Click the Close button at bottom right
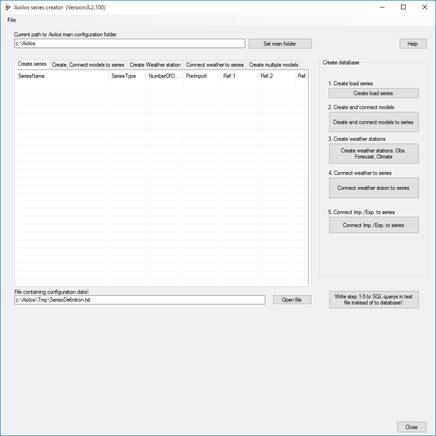 point(412,427)
